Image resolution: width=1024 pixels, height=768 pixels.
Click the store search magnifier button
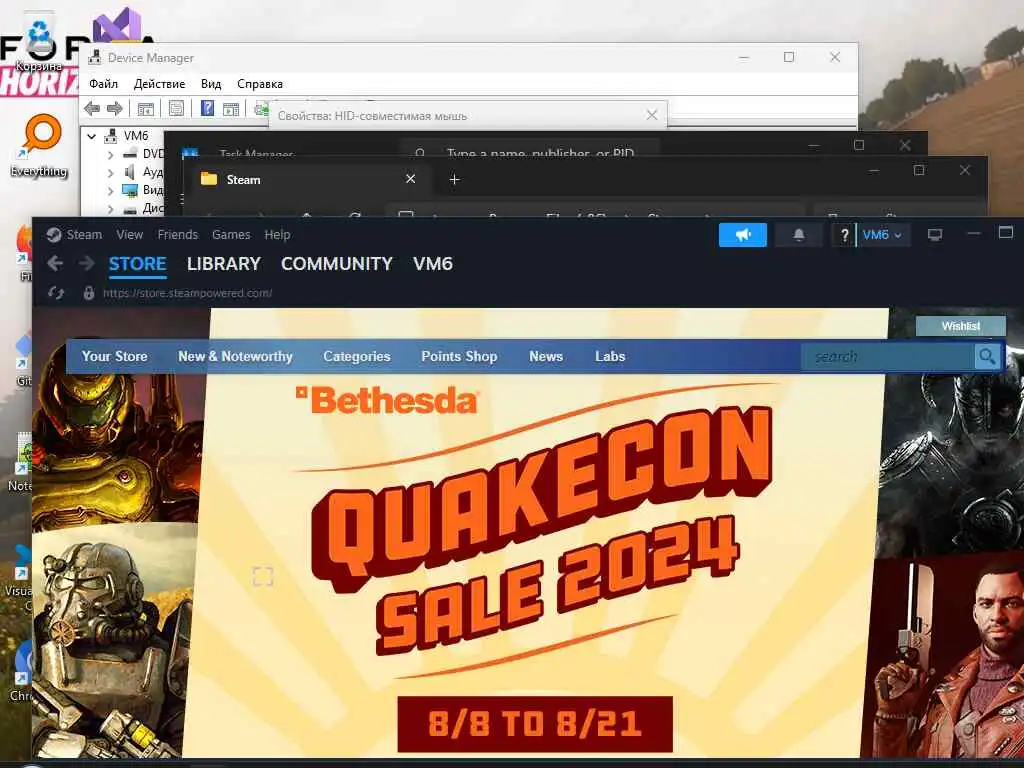point(987,357)
